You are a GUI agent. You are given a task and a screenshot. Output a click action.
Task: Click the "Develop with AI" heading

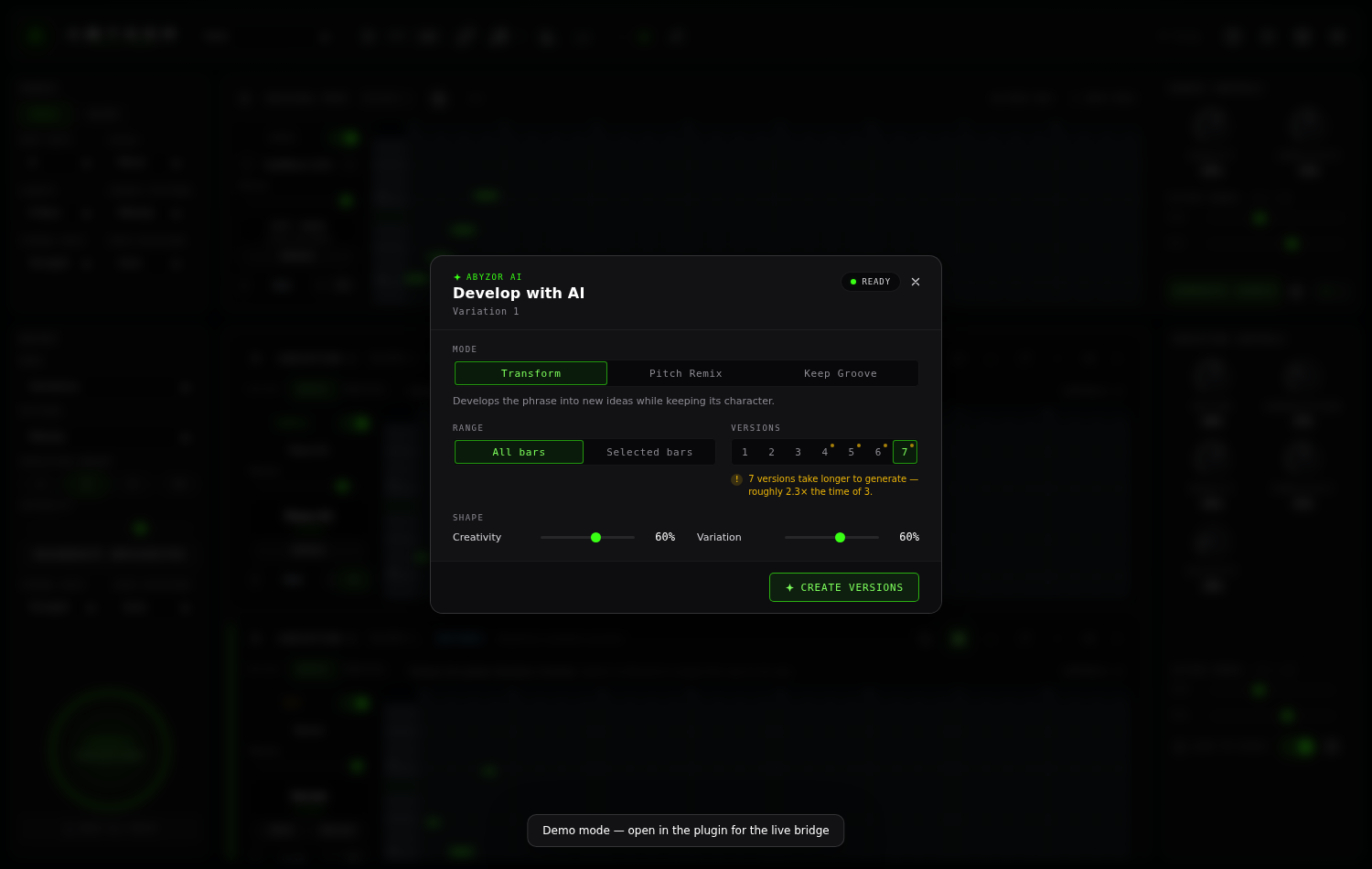coord(519,293)
